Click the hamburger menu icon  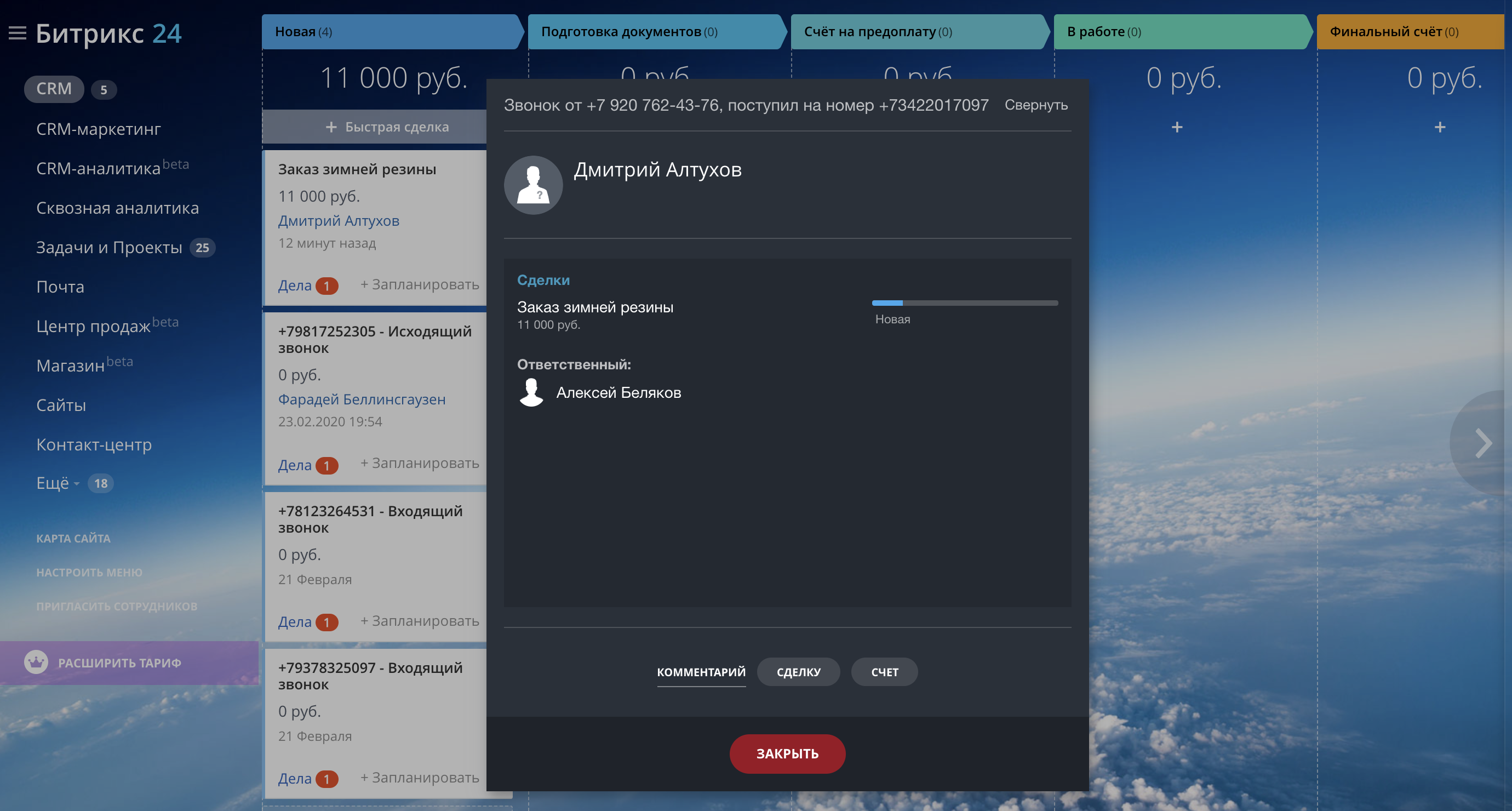[x=18, y=33]
